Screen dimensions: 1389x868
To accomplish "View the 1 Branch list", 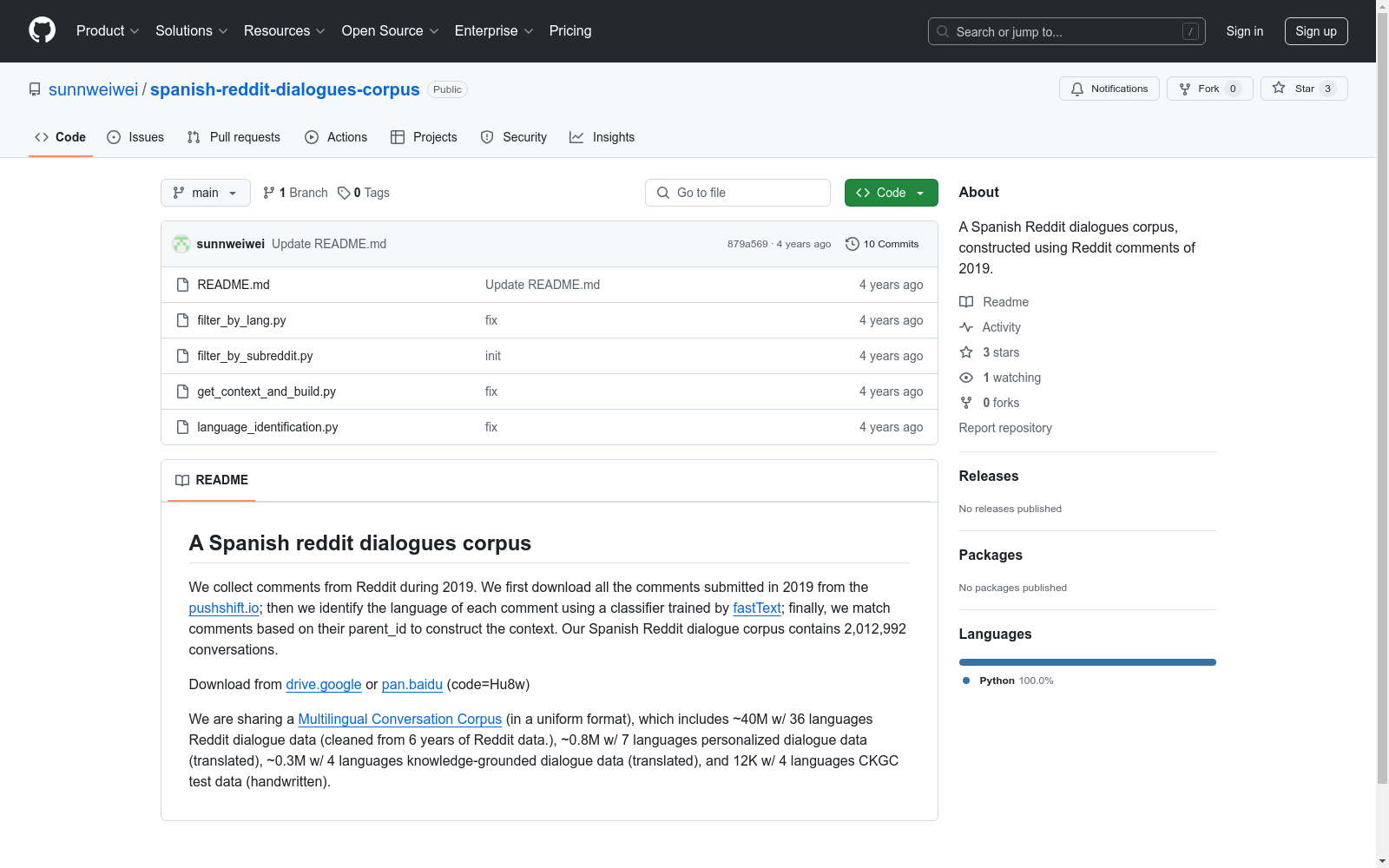I will pyautogui.click(x=295, y=193).
